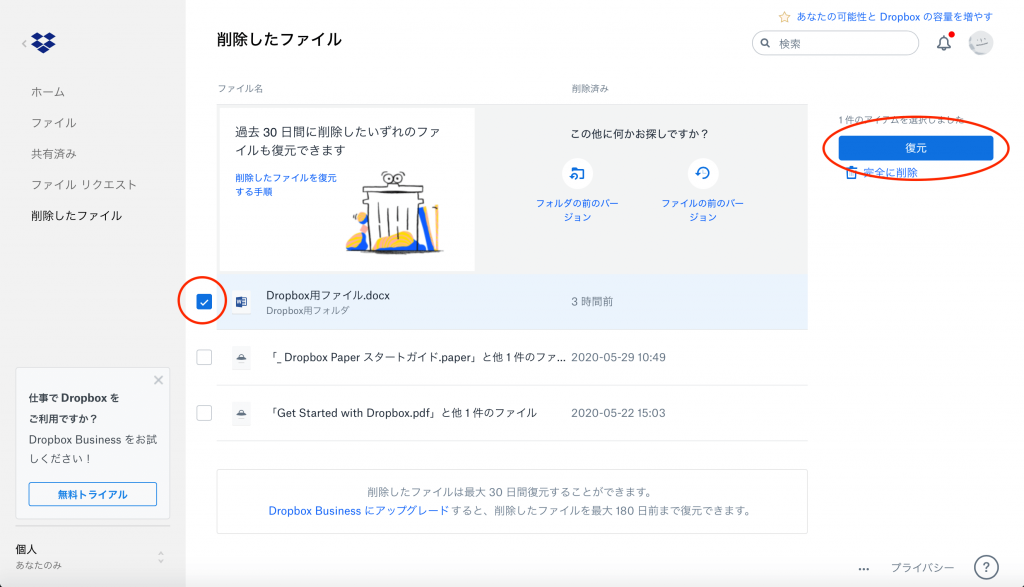Open the notifications bell
Screen dimensions: 1024x587
click(x=944, y=44)
